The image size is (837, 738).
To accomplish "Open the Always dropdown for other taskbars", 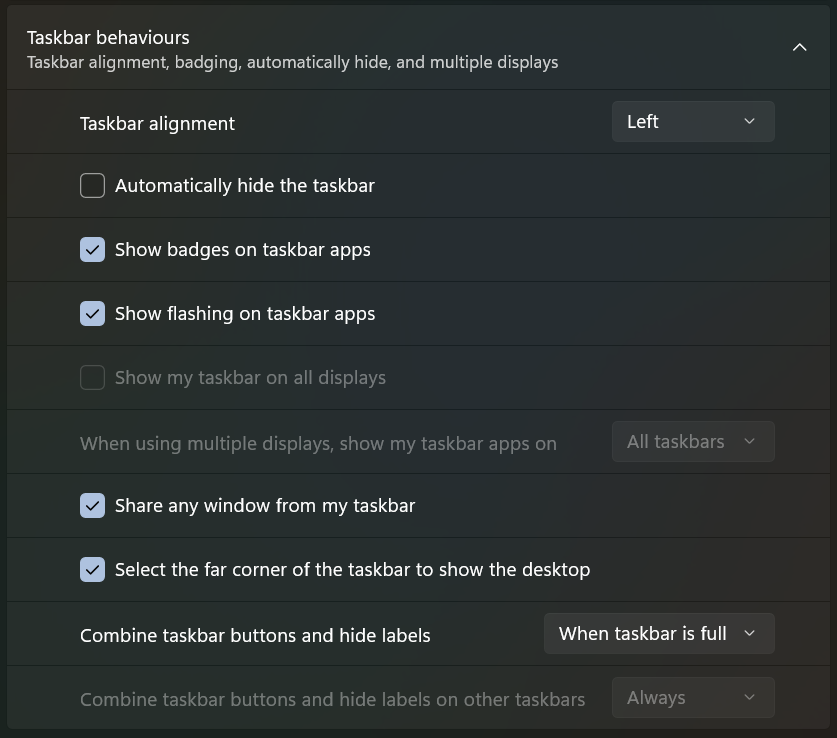I will click(692, 697).
